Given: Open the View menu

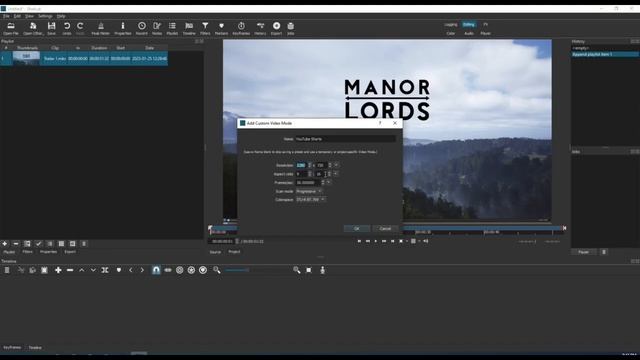Looking at the screenshot, I should point(29,16).
